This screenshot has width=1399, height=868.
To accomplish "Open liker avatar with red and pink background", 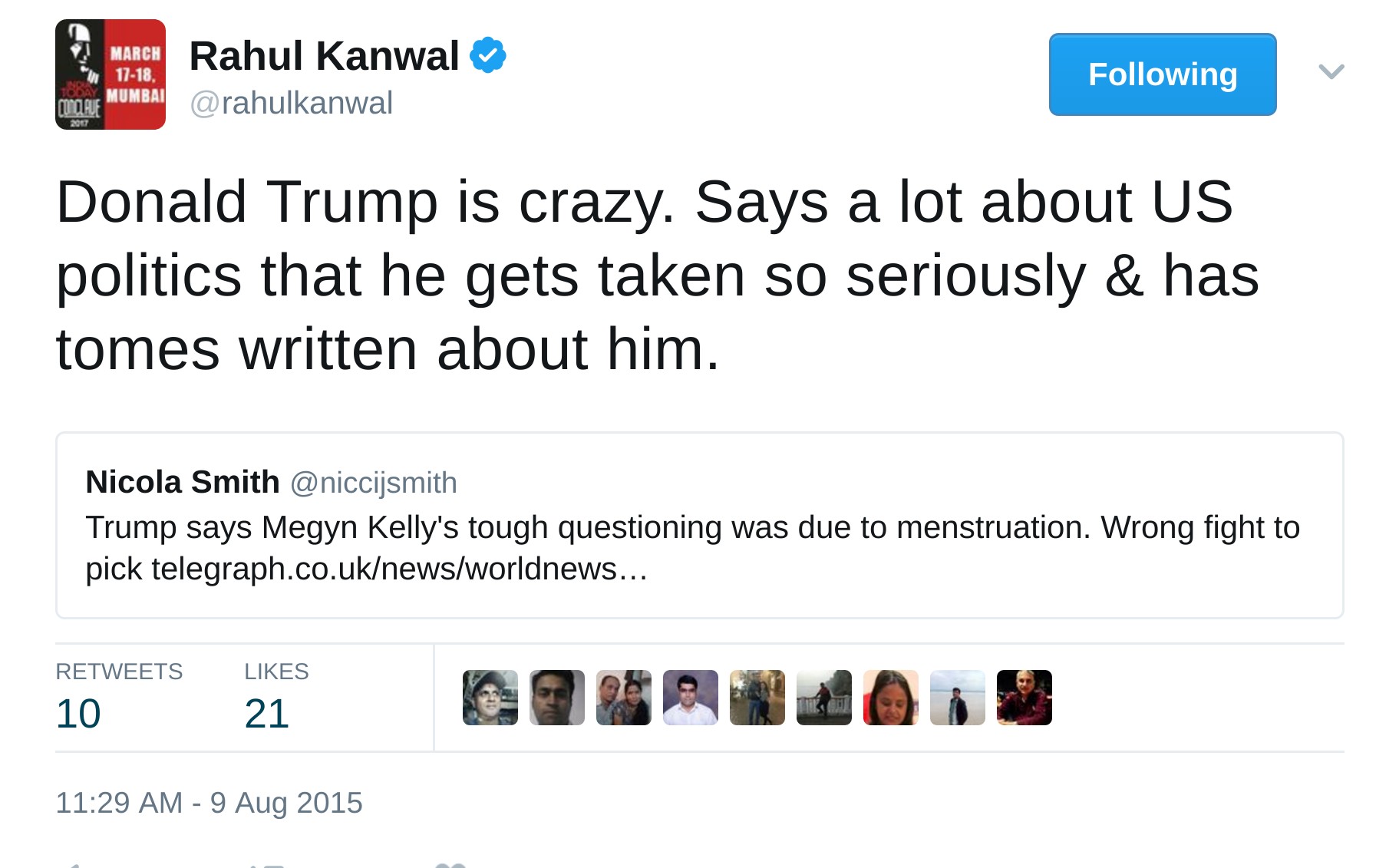I will coord(891,698).
